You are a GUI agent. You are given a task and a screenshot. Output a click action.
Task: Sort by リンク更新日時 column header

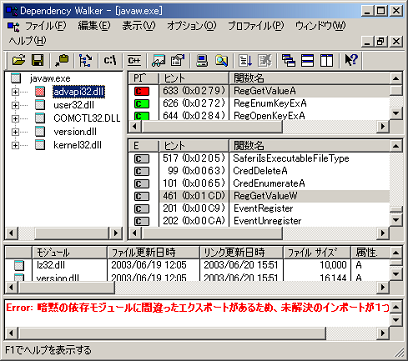coord(241,252)
